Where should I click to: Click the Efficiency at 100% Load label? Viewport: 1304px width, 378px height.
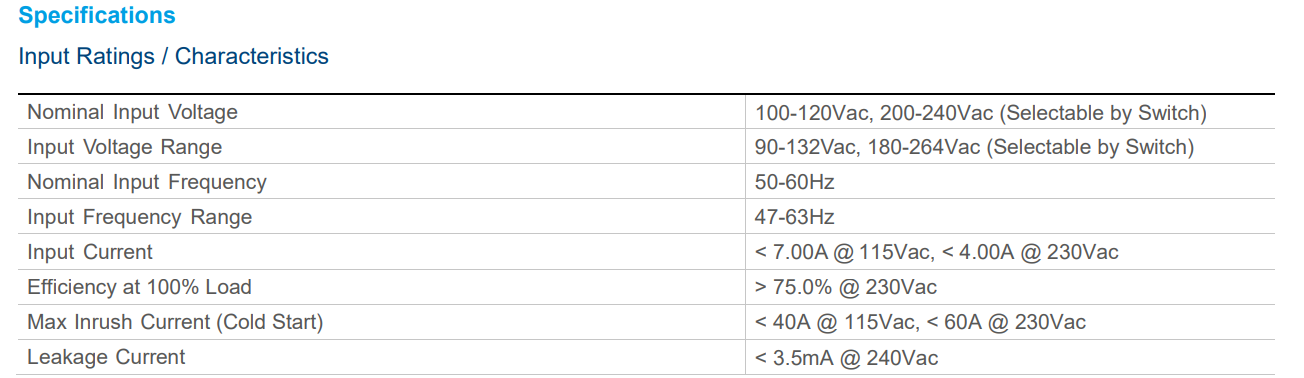(x=139, y=287)
